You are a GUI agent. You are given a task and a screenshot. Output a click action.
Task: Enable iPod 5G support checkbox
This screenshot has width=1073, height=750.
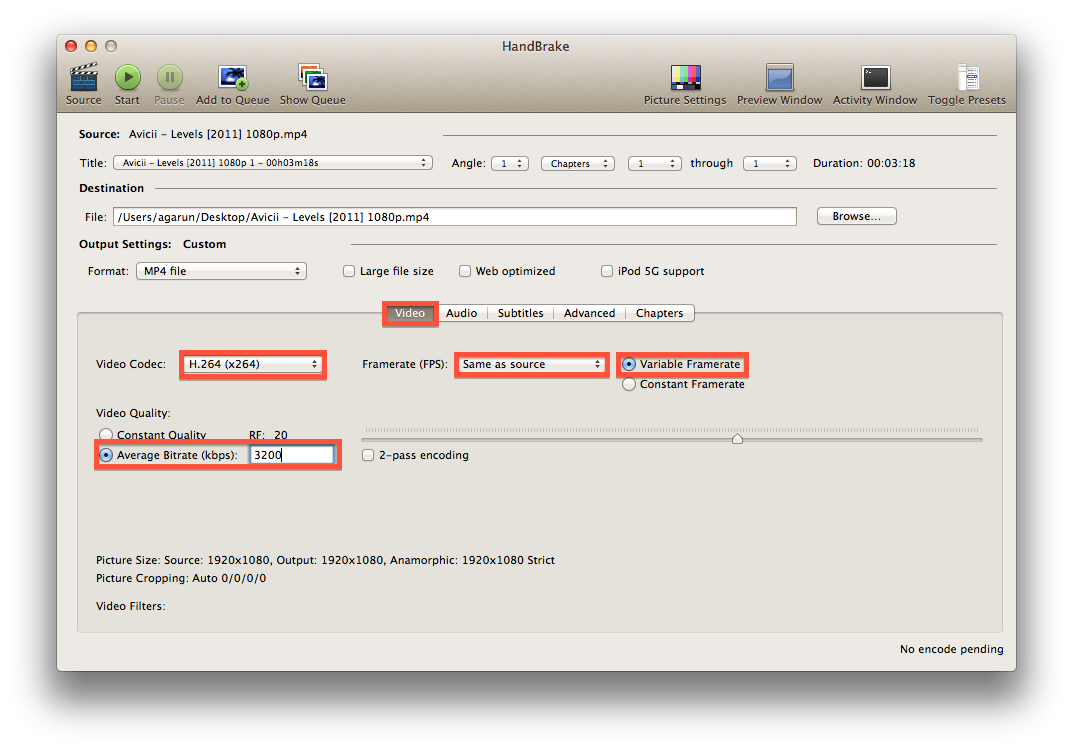[606, 271]
